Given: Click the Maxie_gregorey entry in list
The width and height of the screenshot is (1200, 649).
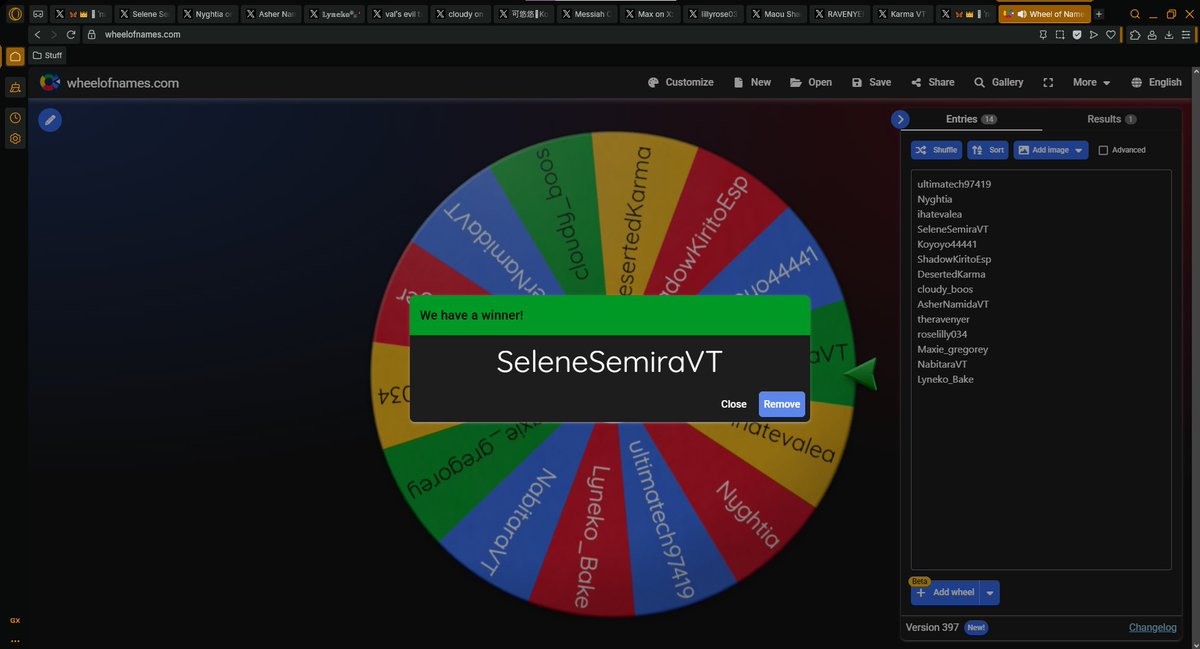Looking at the screenshot, I should [x=952, y=349].
